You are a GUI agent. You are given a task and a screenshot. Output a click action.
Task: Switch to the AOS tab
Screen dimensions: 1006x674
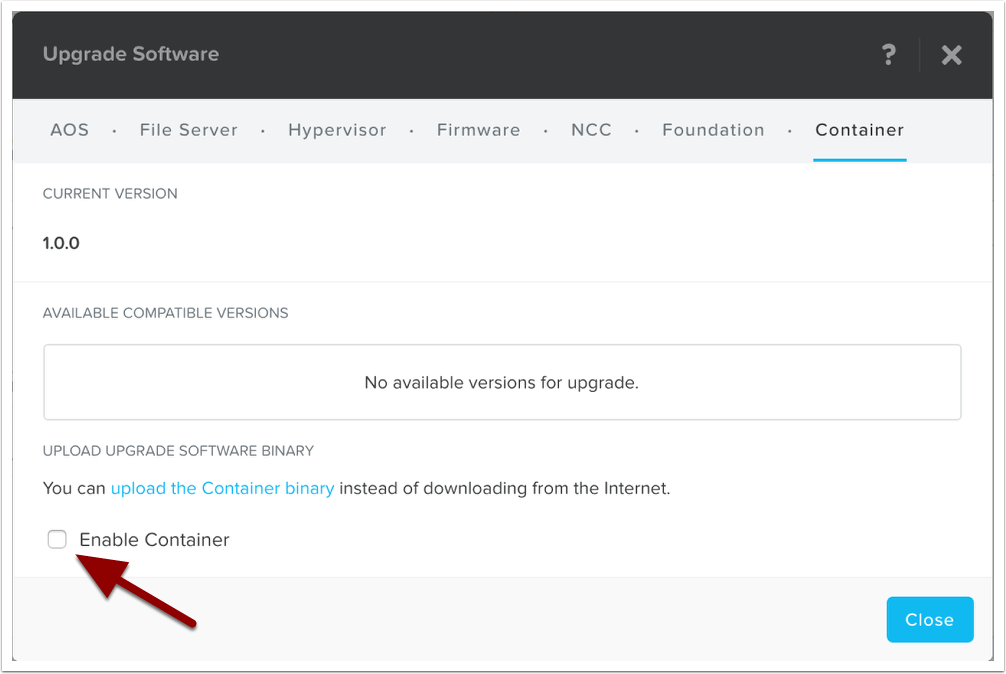(69, 130)
